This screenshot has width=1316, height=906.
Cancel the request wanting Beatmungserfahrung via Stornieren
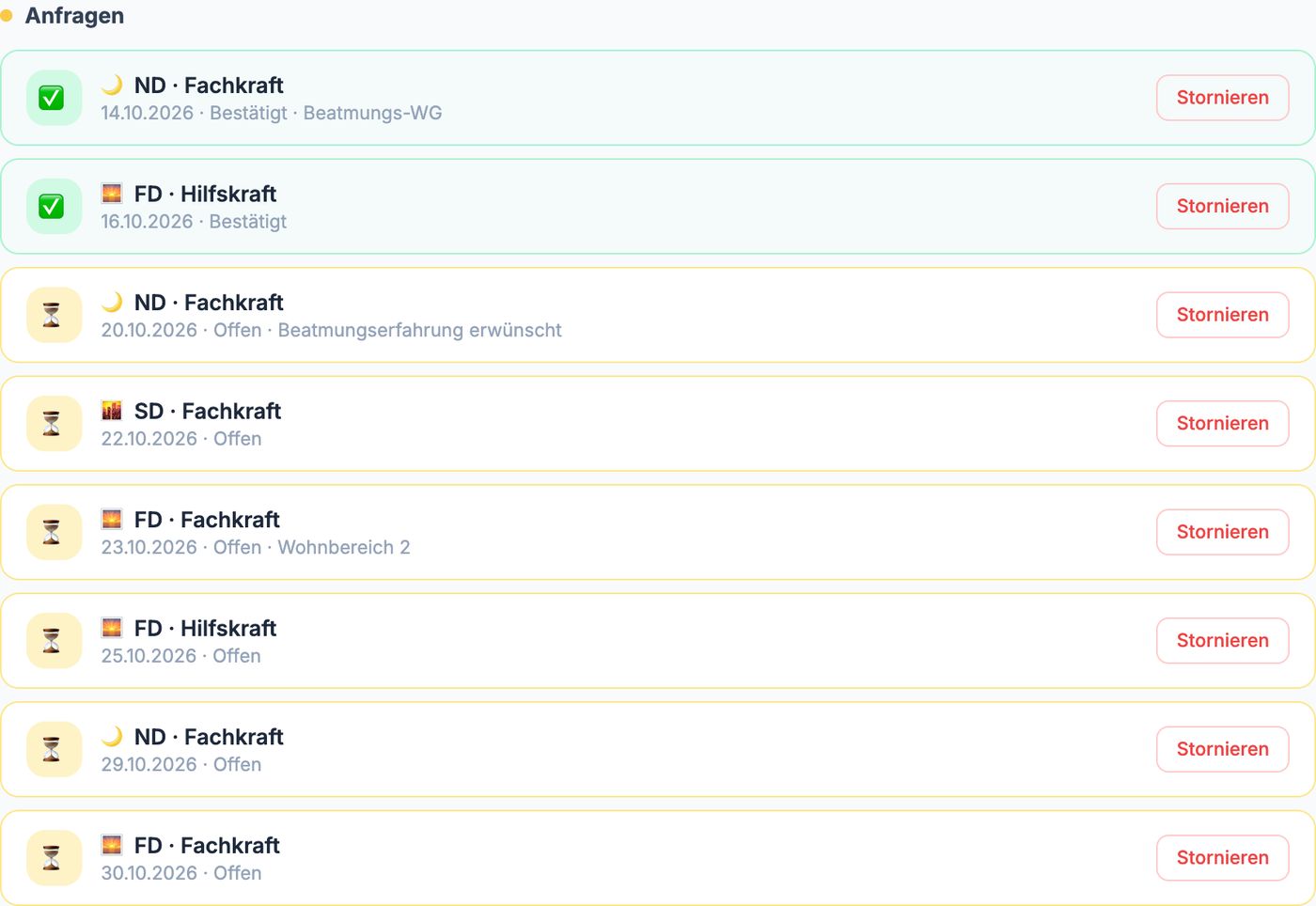pyautogui.click(x=1222, y=315)
